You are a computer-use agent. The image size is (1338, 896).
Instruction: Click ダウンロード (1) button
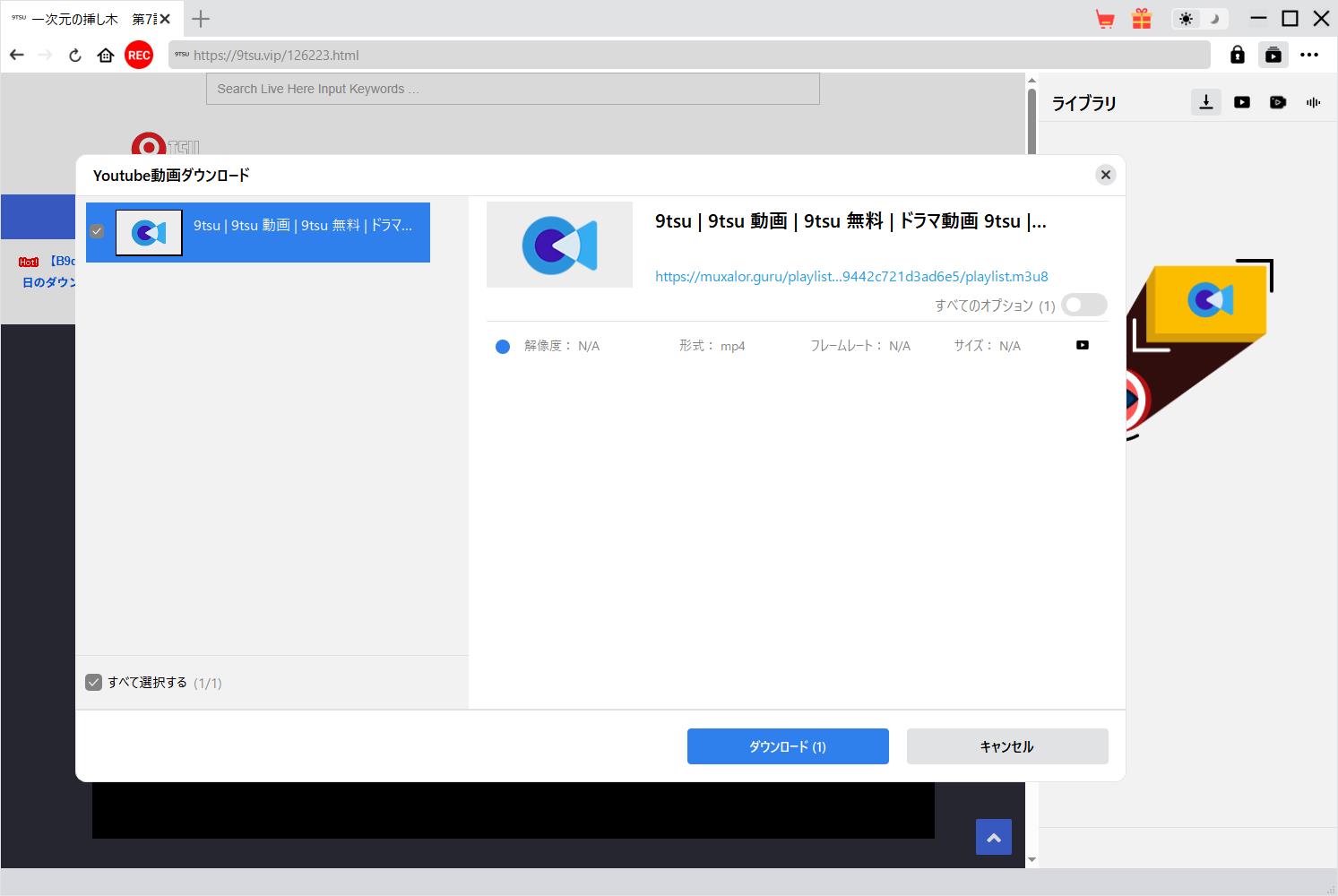click(788, 746)
